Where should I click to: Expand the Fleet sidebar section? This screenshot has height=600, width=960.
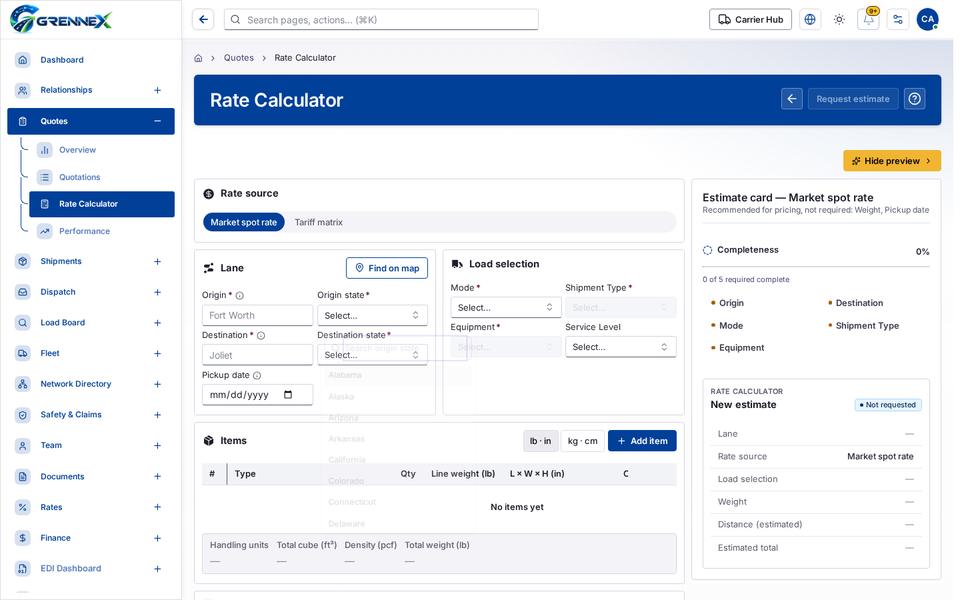click(x=157, y=354)
